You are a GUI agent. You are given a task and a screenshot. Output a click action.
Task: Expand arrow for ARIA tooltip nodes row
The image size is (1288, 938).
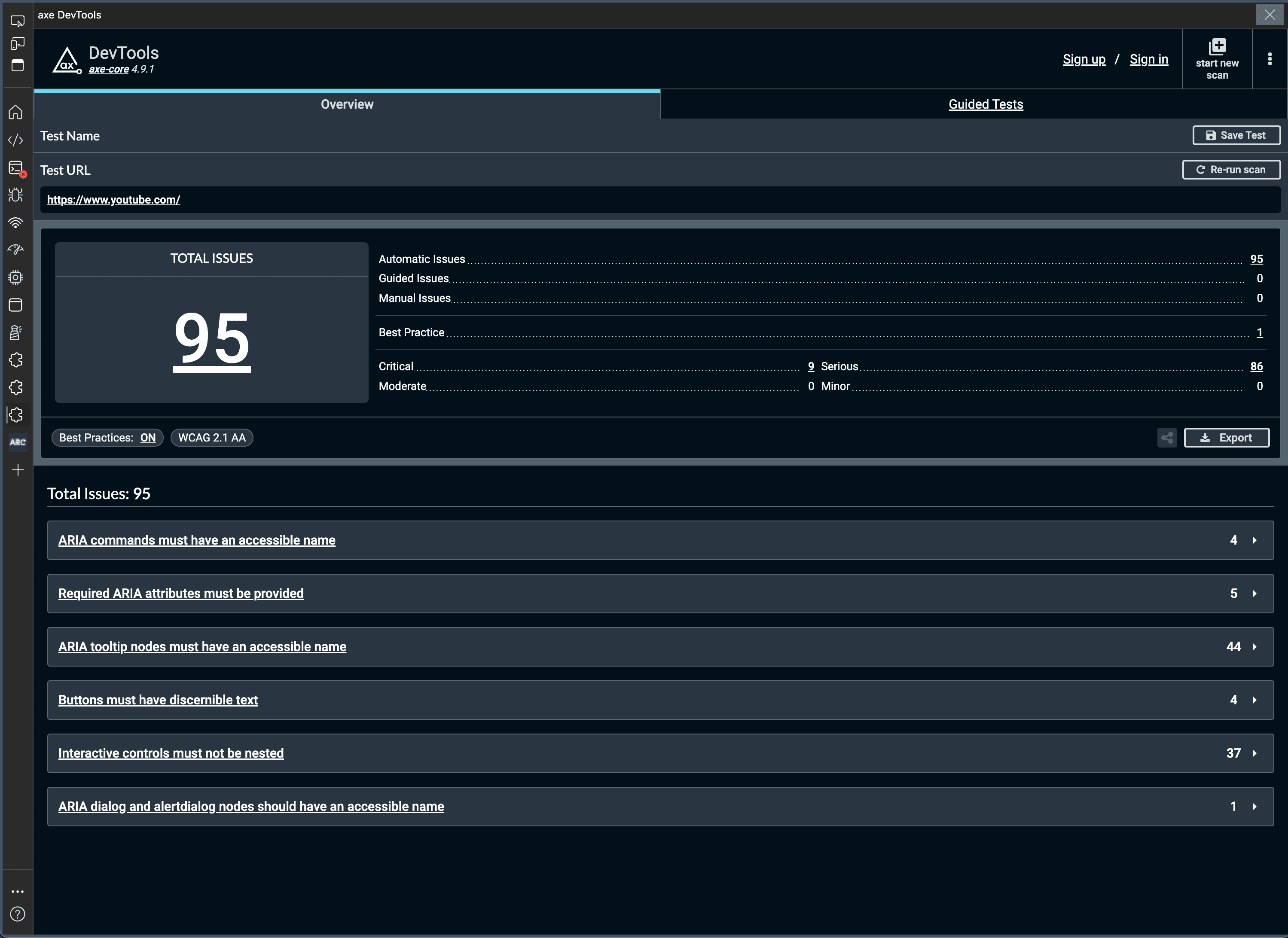[1254, 647]
